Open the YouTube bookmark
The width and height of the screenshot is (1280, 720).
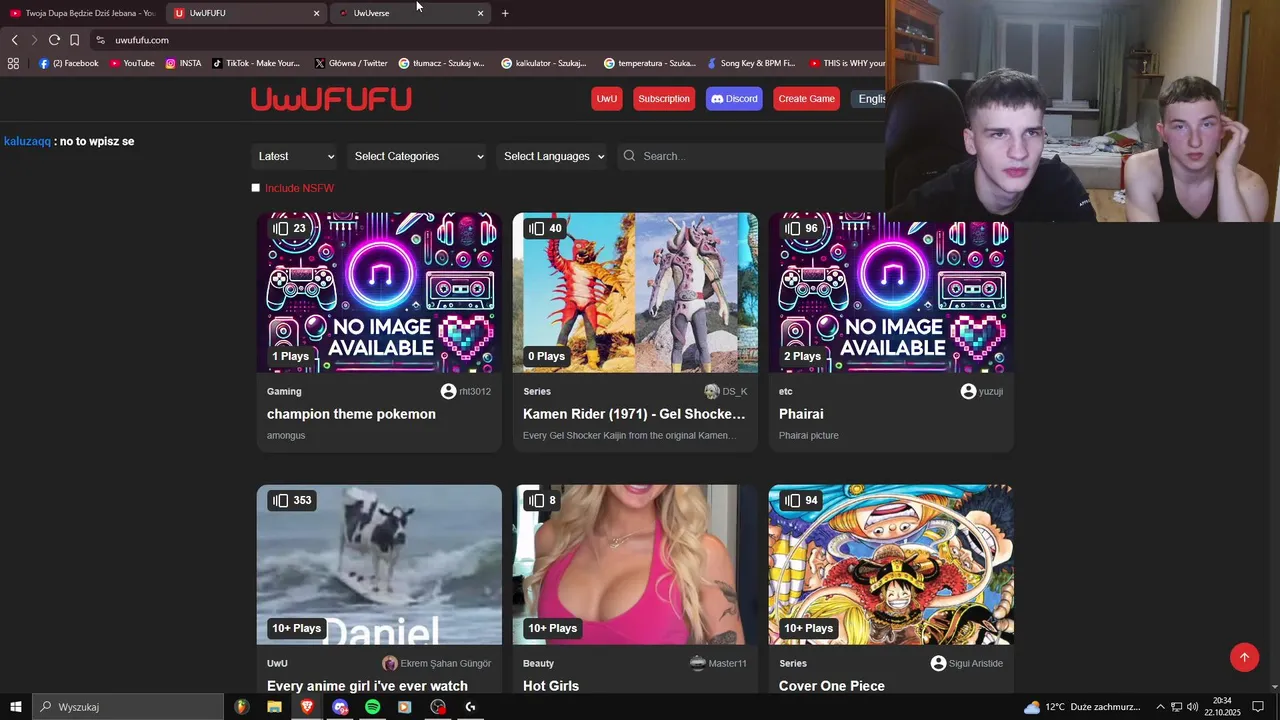[x=132, y=63]
